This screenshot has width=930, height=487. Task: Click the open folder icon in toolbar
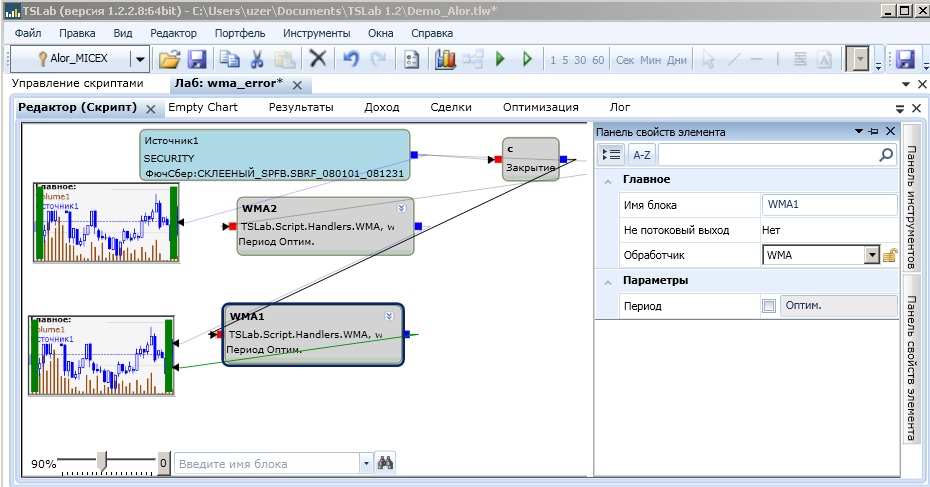coord(170,59)
